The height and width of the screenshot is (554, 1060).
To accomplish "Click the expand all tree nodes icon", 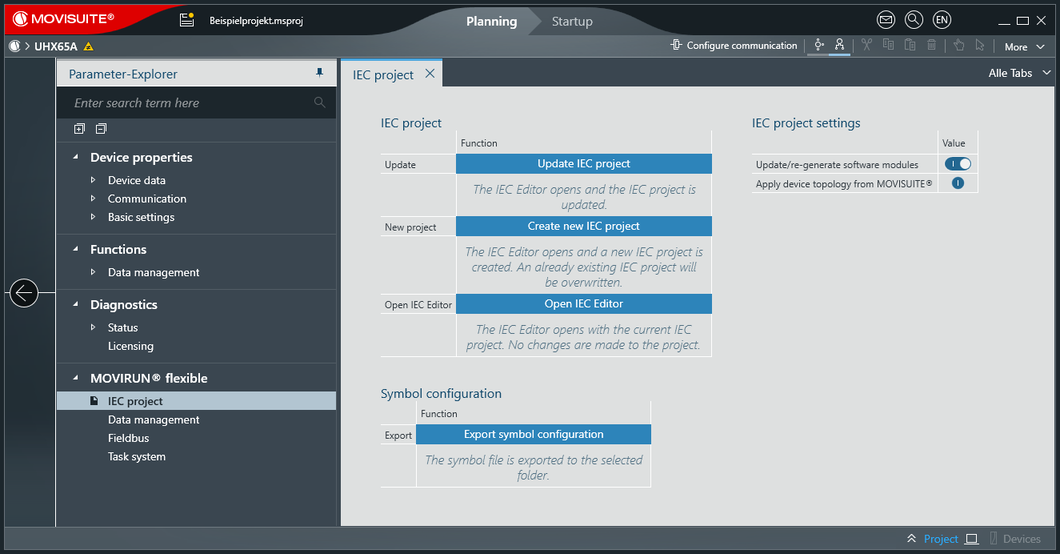I will (x=79, y=128).
